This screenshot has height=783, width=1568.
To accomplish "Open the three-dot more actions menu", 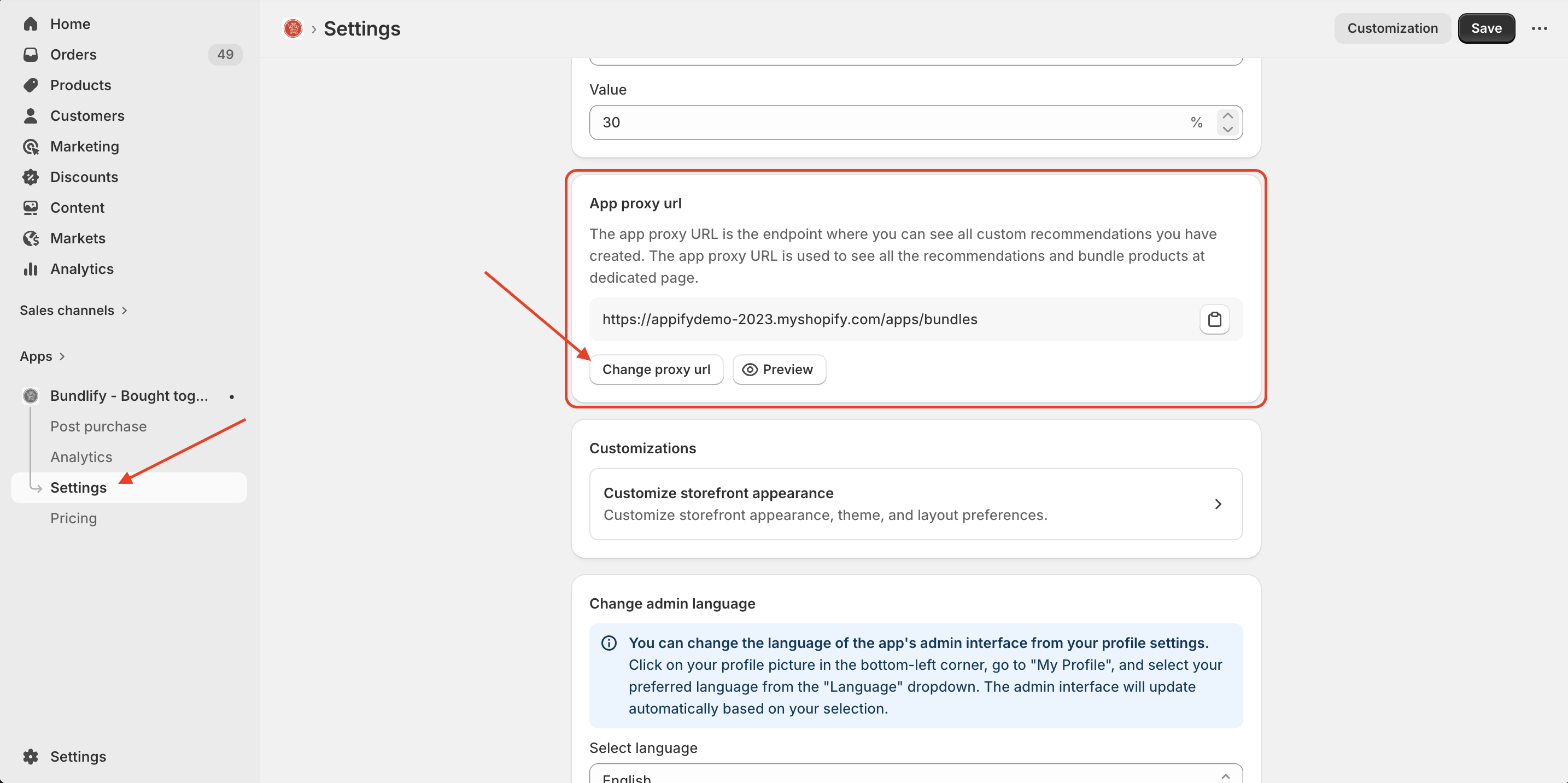I will (1539, 28).
